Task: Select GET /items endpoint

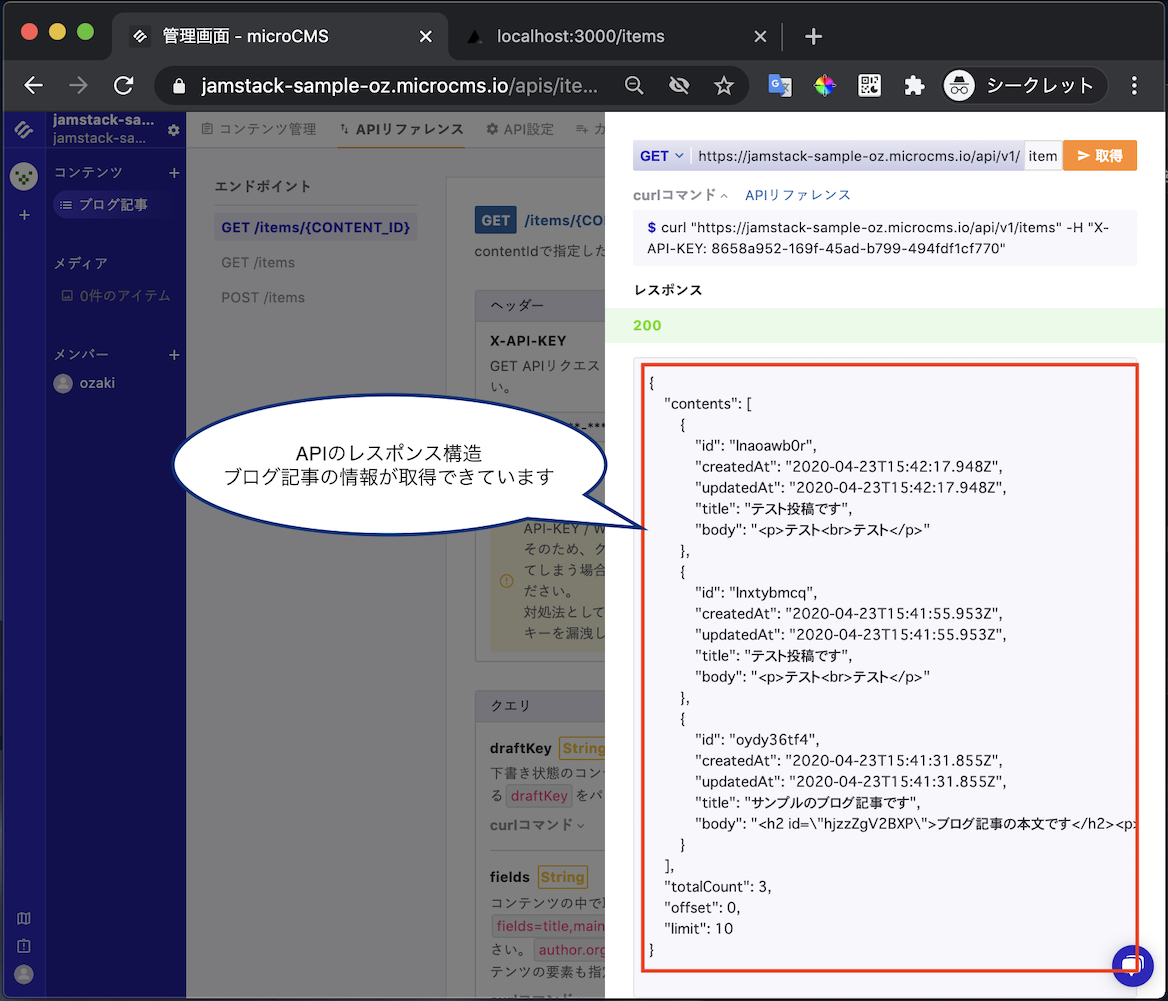Action: point(258,262)
